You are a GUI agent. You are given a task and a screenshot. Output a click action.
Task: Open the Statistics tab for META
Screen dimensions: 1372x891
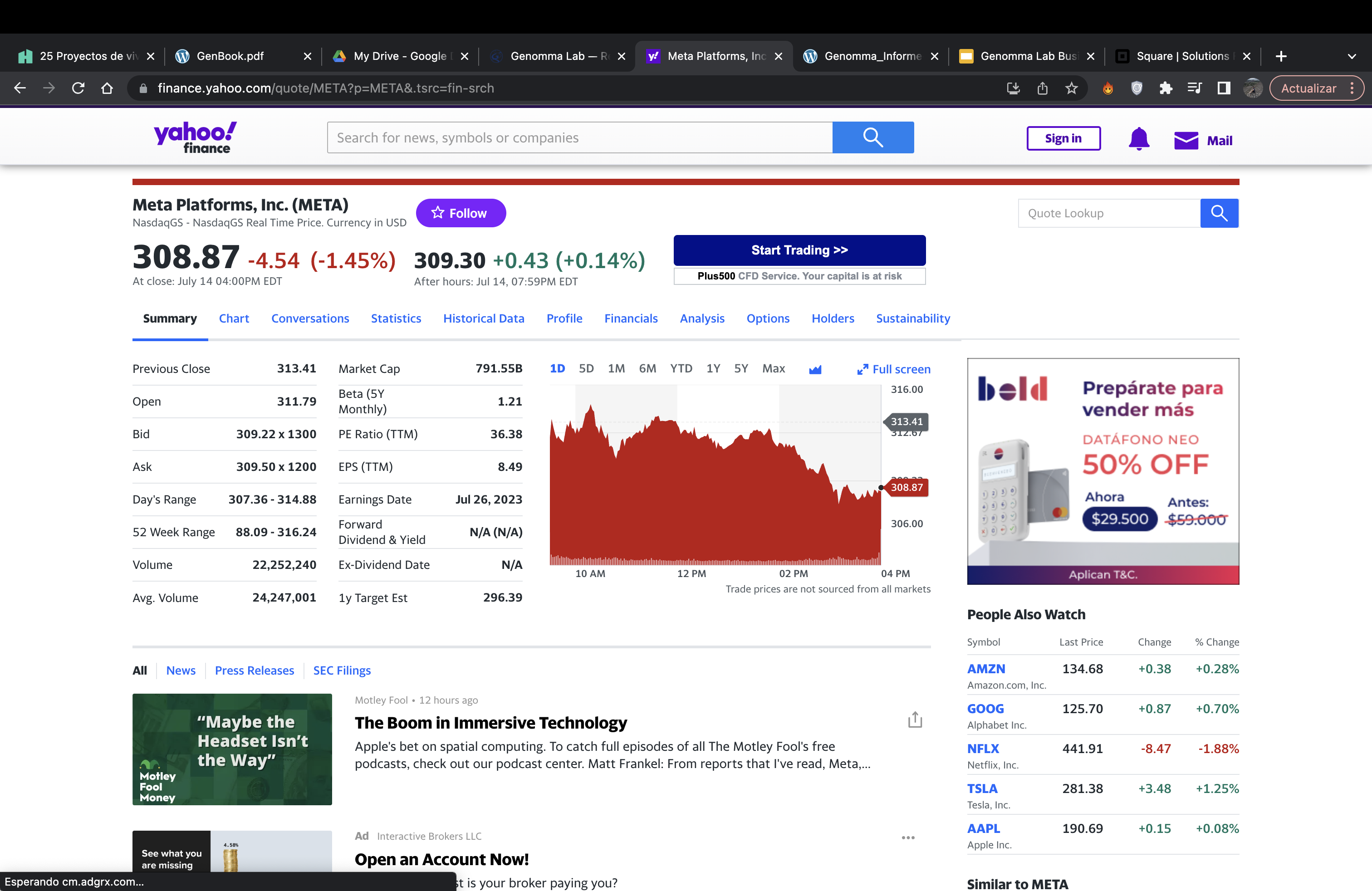[x=396, y=318]
